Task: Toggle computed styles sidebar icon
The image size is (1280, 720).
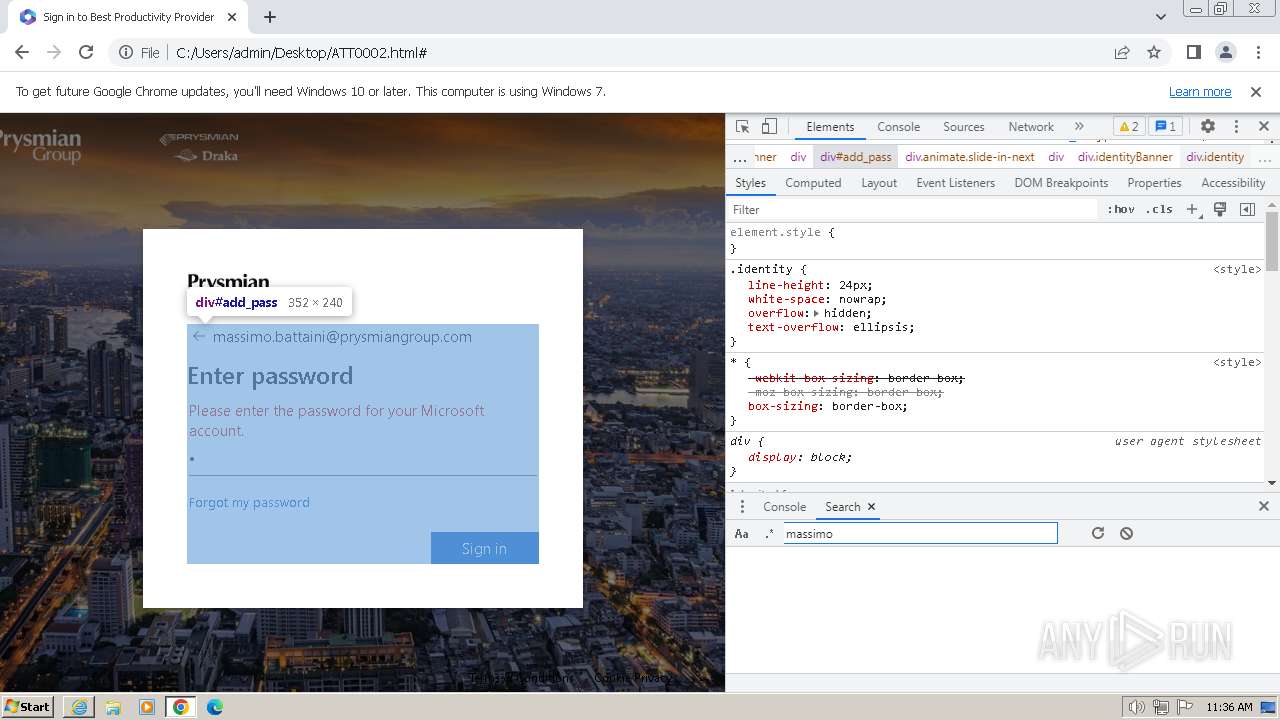Action: point(1247,209)
